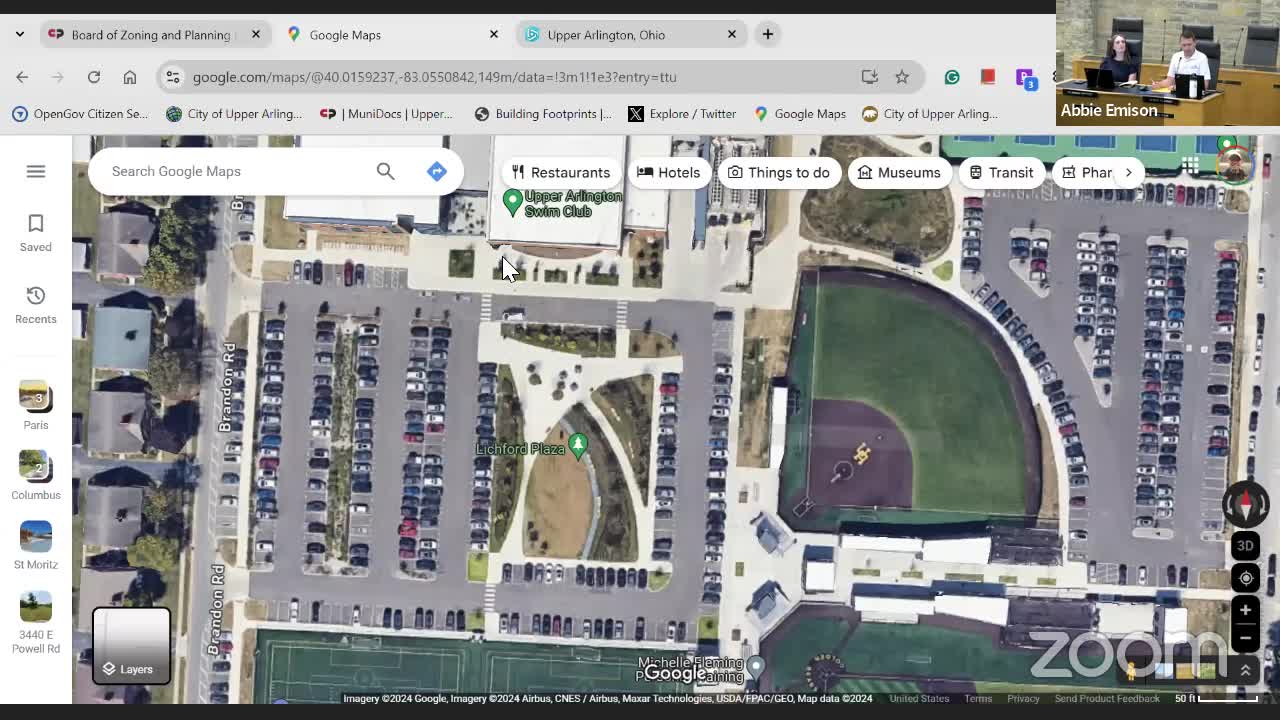The image size is (1280, 720).
Task: Zoom out with the minus button
Action: 1245,637
